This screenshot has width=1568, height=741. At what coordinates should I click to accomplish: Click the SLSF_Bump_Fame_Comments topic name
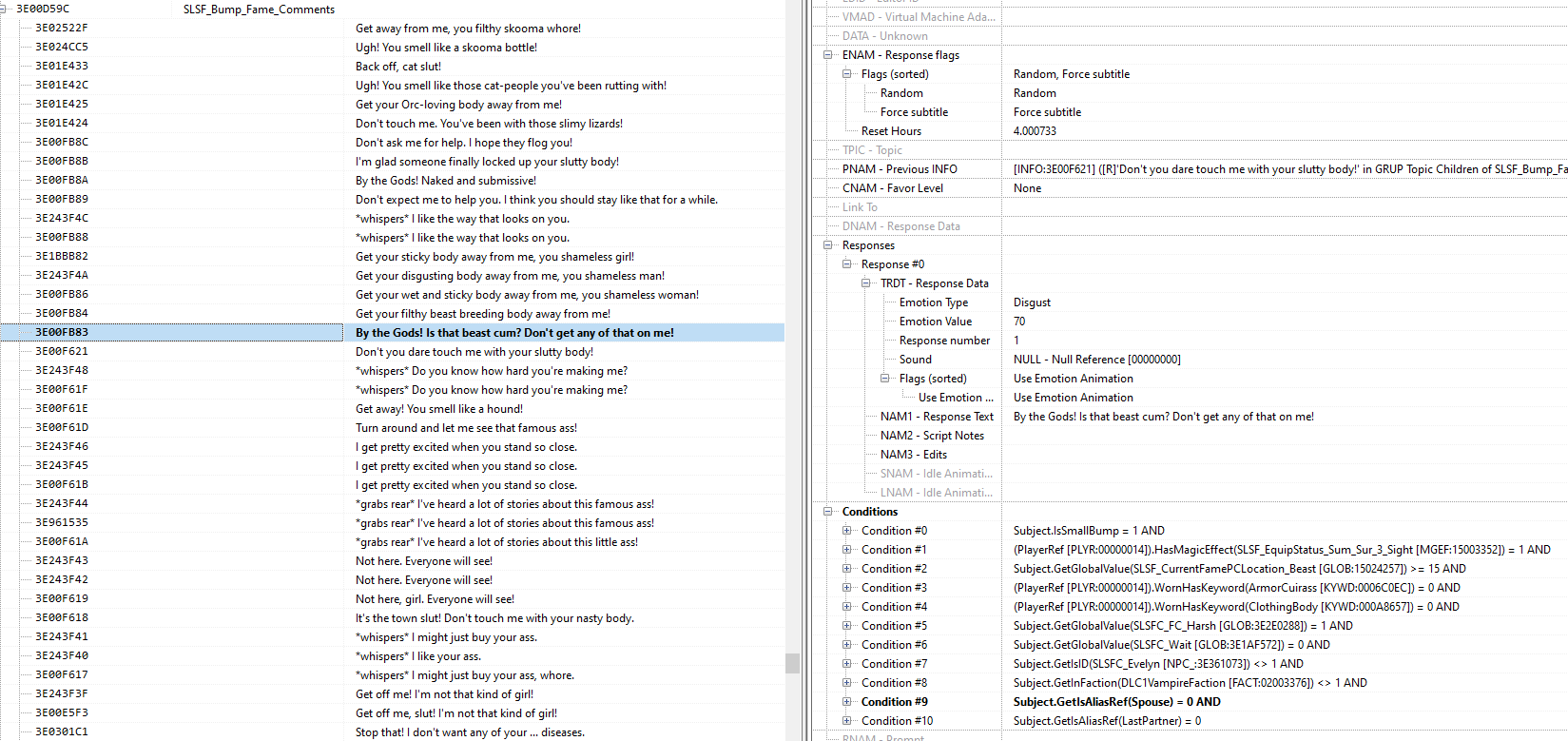(259, 10)
